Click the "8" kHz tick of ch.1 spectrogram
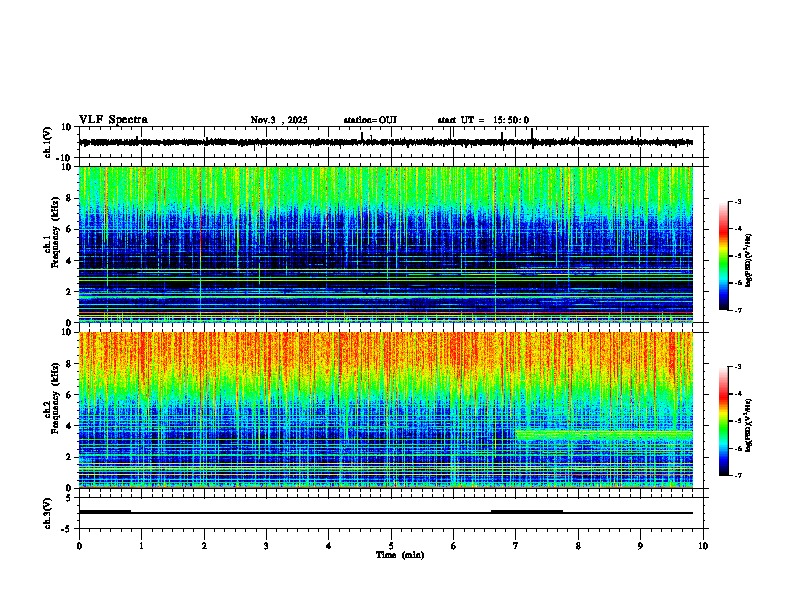 (x=69, y=198)
